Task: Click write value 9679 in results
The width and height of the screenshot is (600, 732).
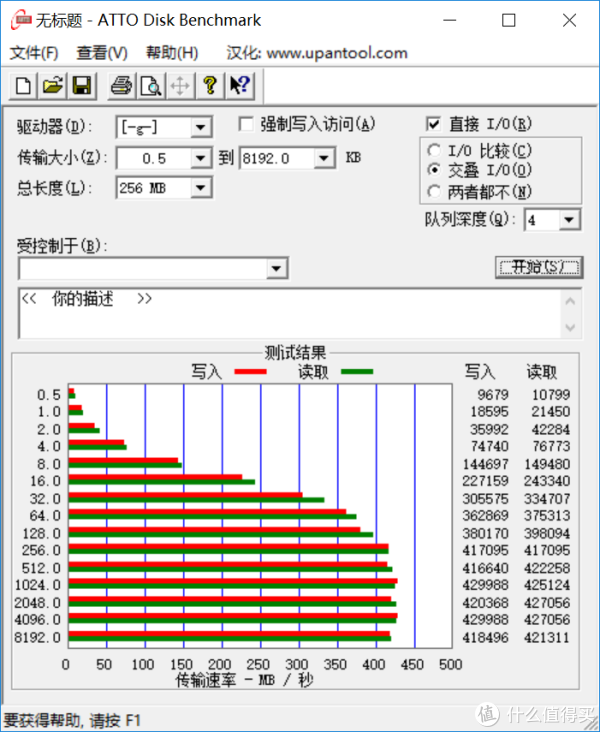Action: click(493, 394)
